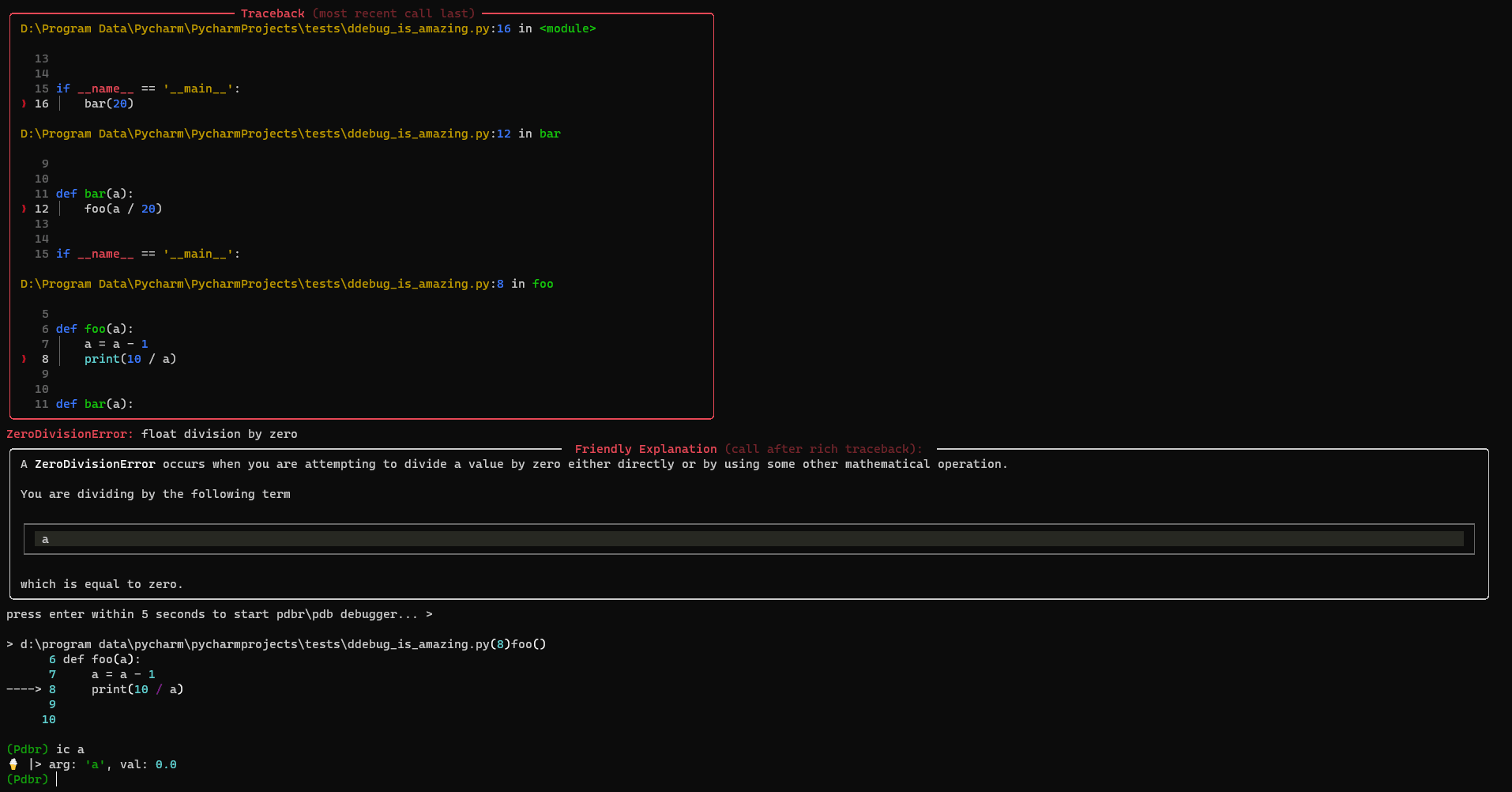Click the red error marker beside line 16

(x=23, y=103)
